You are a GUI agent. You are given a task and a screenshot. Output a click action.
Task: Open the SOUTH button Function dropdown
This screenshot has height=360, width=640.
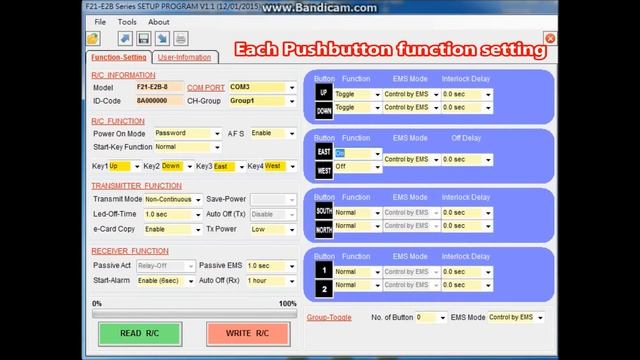click(358, 213)
